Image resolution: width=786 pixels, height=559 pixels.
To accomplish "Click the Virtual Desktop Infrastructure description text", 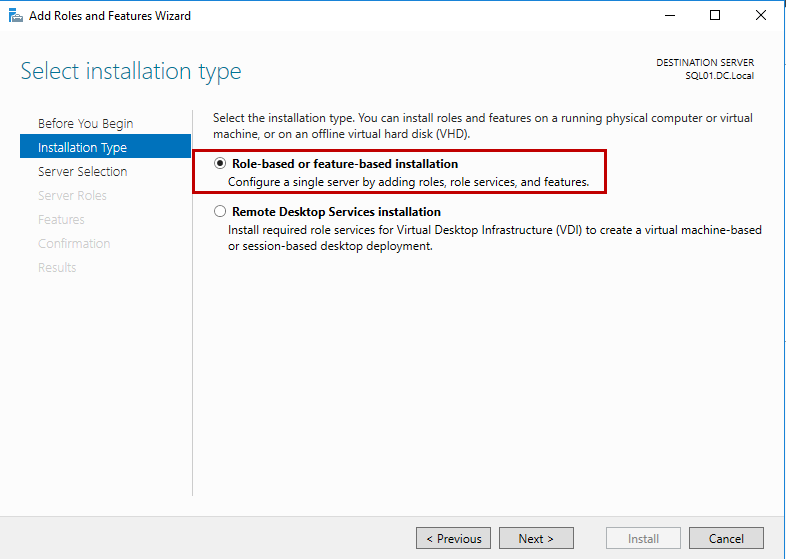I will 494,237.
